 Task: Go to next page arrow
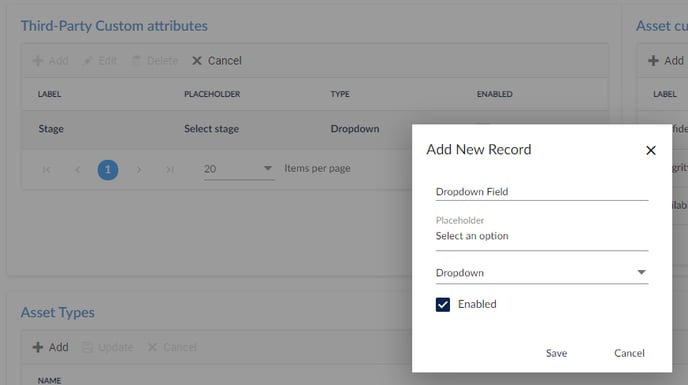coord(139,169)
